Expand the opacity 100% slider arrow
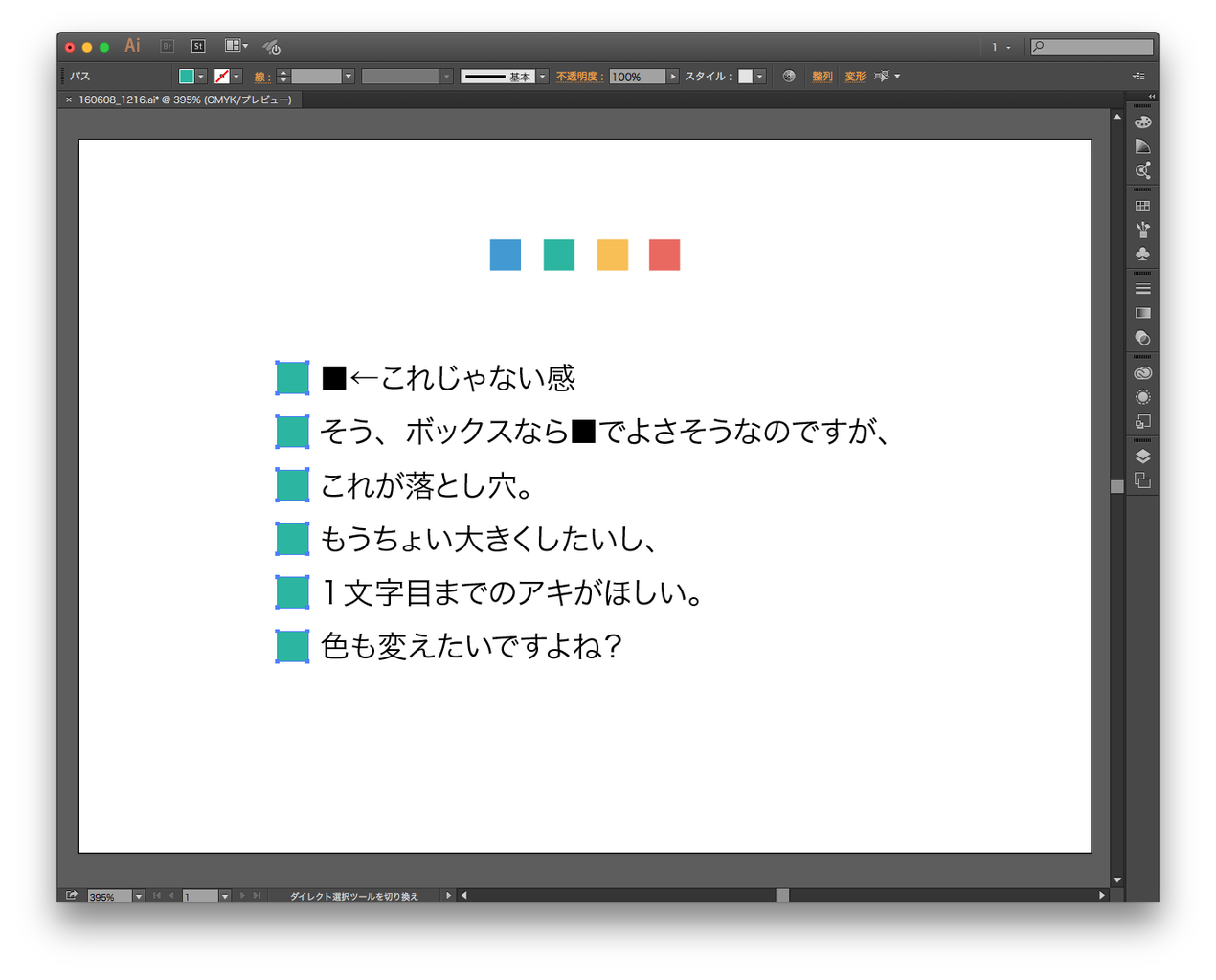 (673, 77)
